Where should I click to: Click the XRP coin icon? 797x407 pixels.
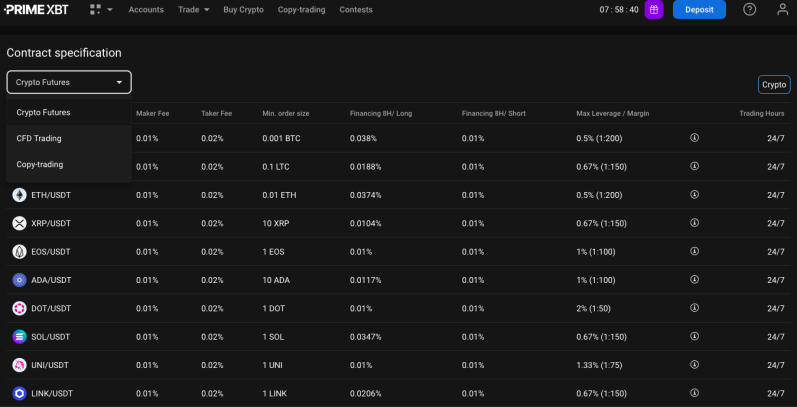pos(19,224)
